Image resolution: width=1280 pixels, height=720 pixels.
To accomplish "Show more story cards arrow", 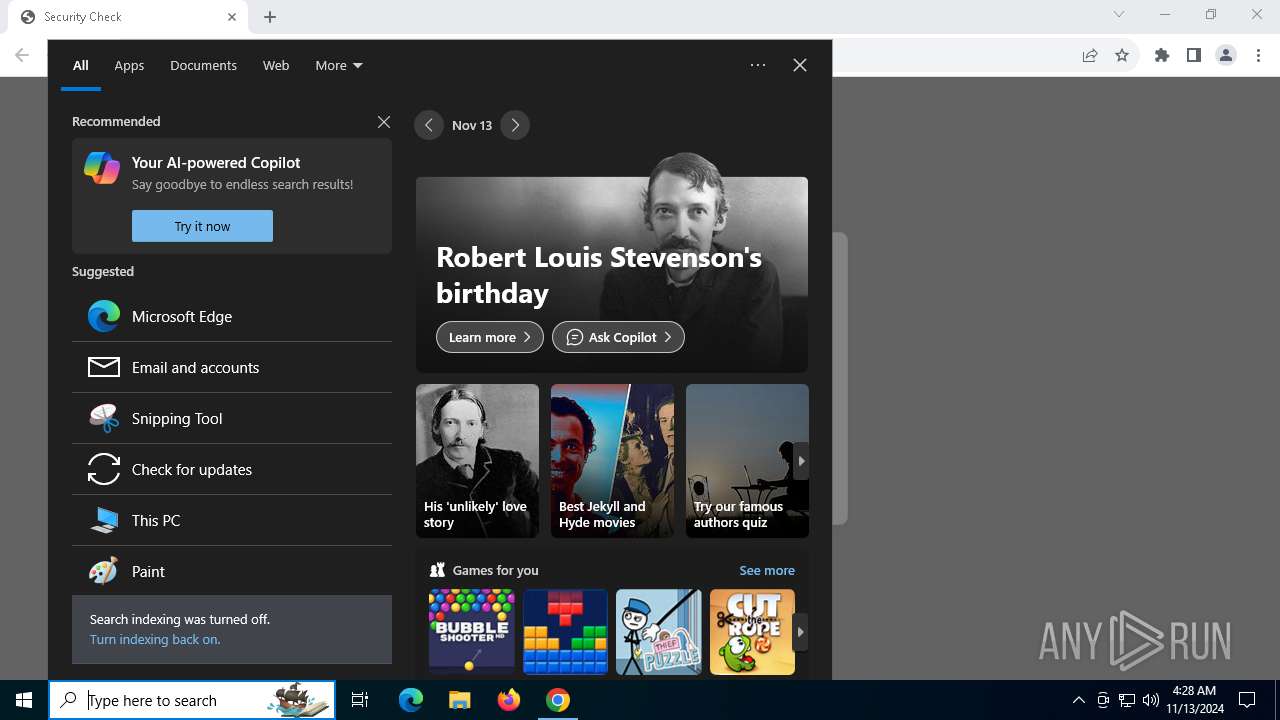I will coord(801,461).
